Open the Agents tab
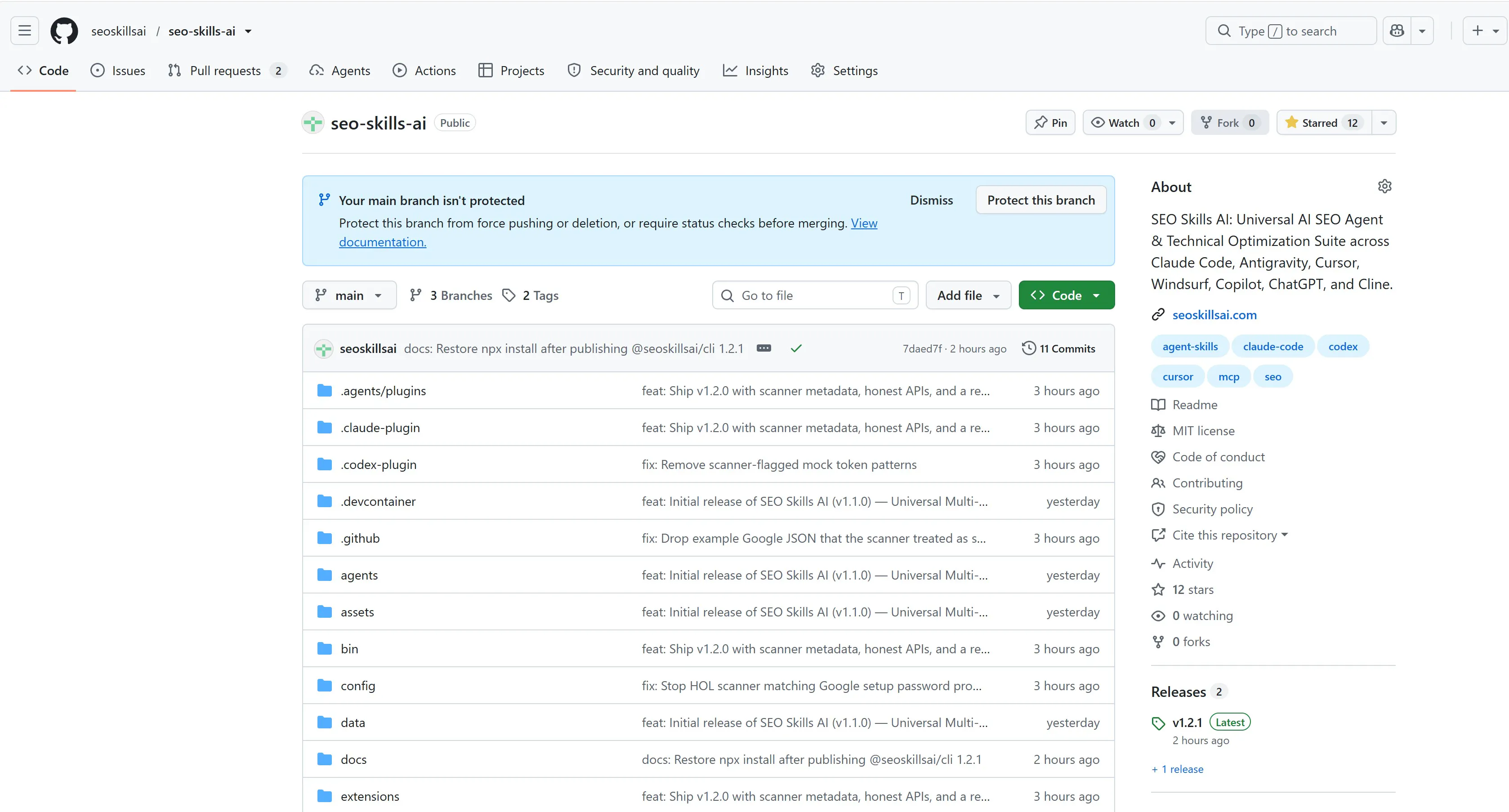The image size is (1509, 812). 340,70
